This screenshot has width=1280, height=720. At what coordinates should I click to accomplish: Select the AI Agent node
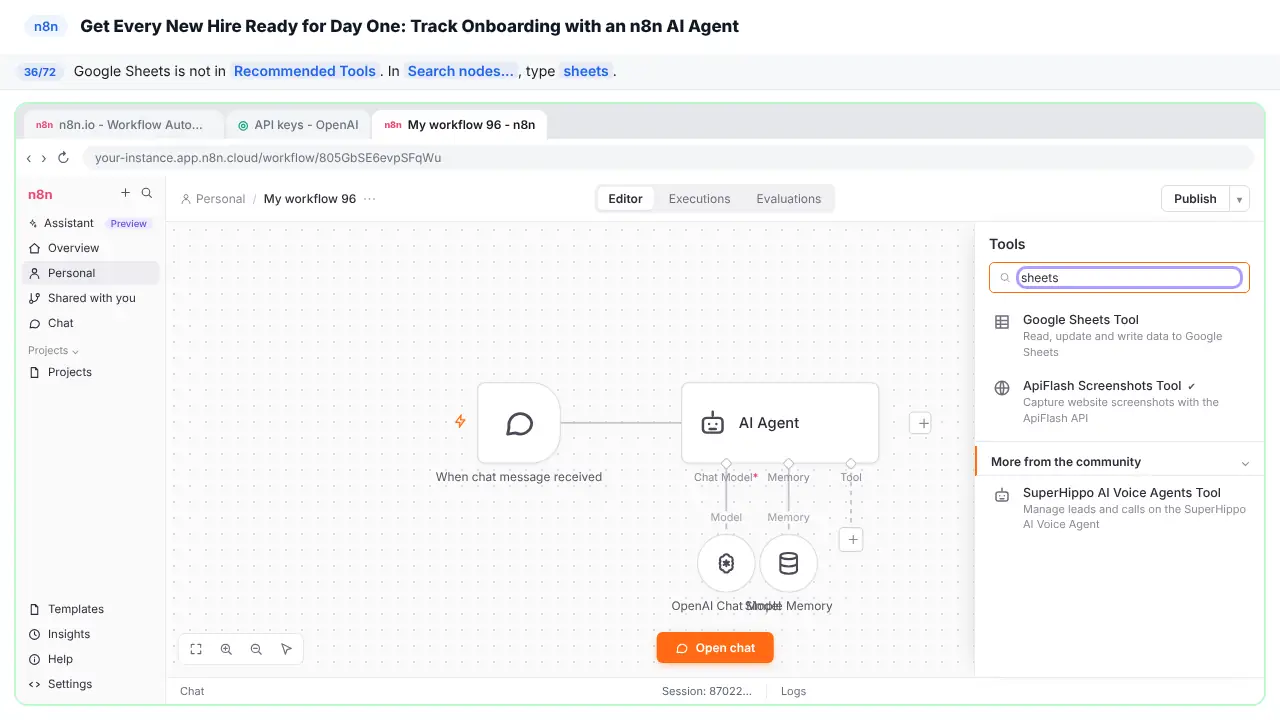pos(780,423)
